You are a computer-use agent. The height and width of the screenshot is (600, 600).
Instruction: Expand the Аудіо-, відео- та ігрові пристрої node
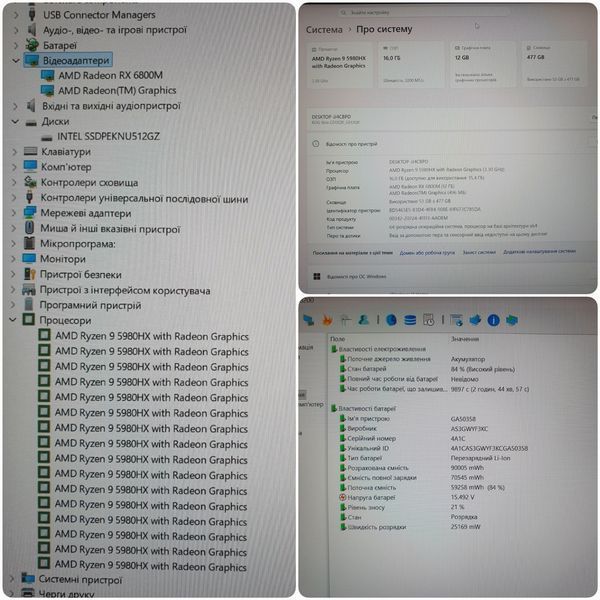coord(16,30)
